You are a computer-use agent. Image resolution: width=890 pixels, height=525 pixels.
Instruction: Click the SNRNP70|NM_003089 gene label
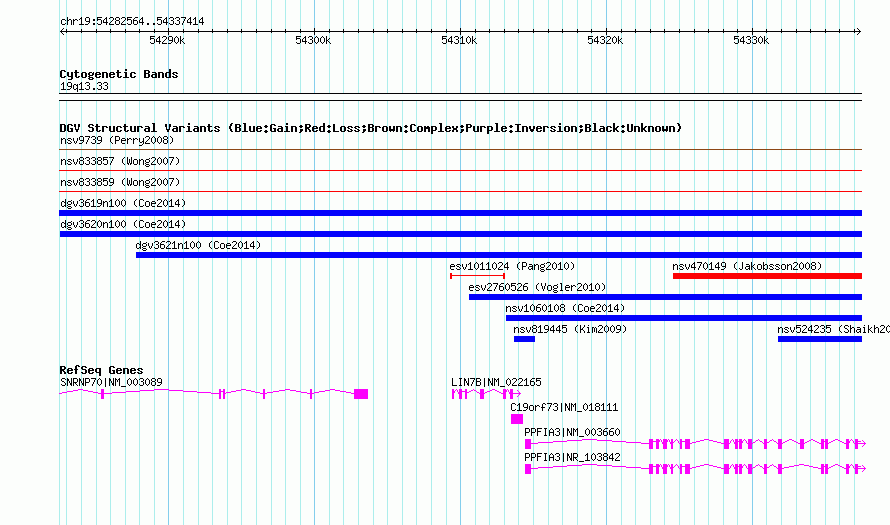[111, 382]
